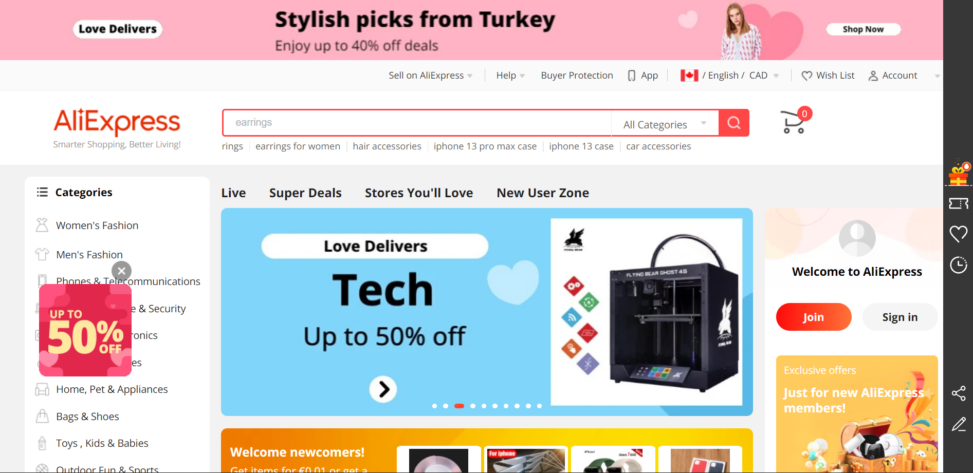Select the first banner carousel dot
Viewport: 973px width, 473px height.
[434, 406]
